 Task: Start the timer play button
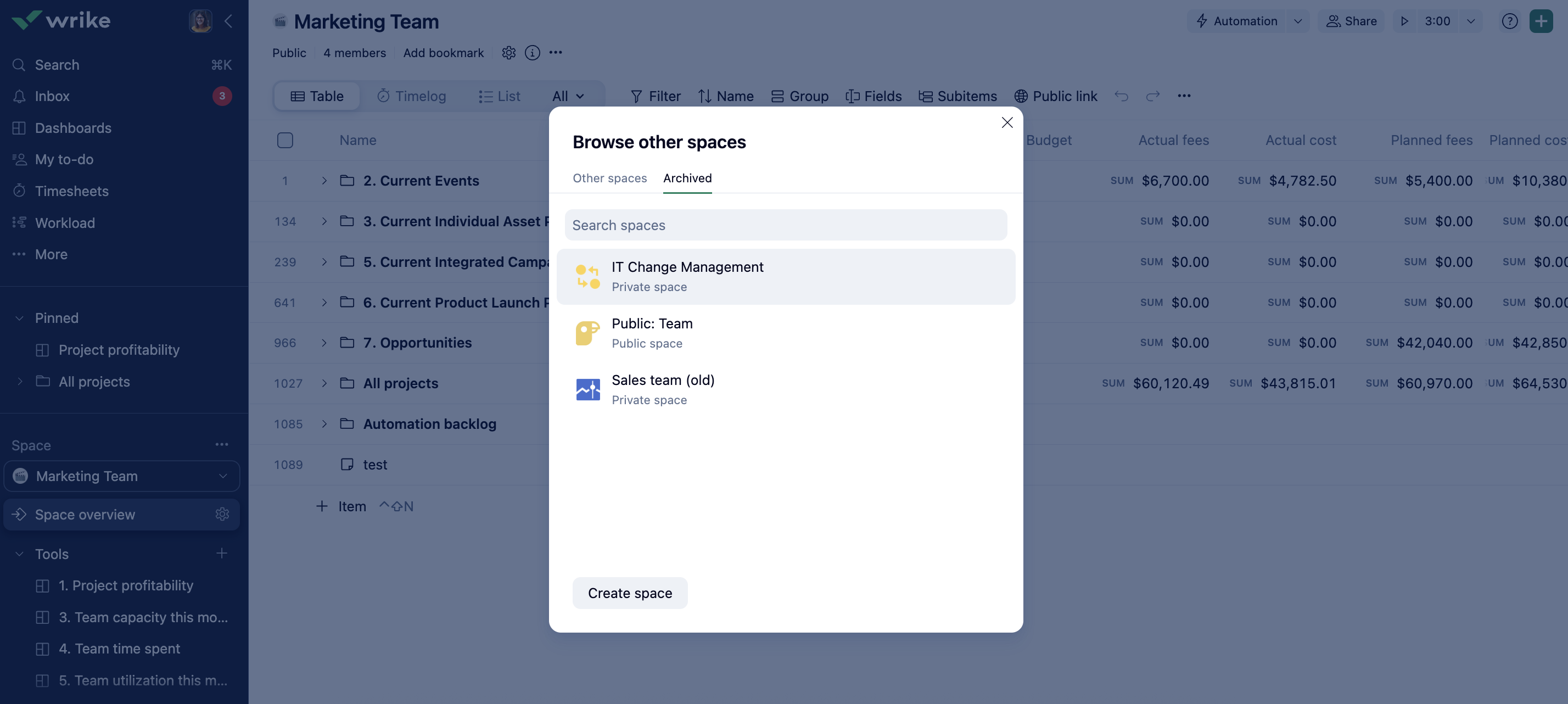pyautogui.click(x=1404, y=21)
